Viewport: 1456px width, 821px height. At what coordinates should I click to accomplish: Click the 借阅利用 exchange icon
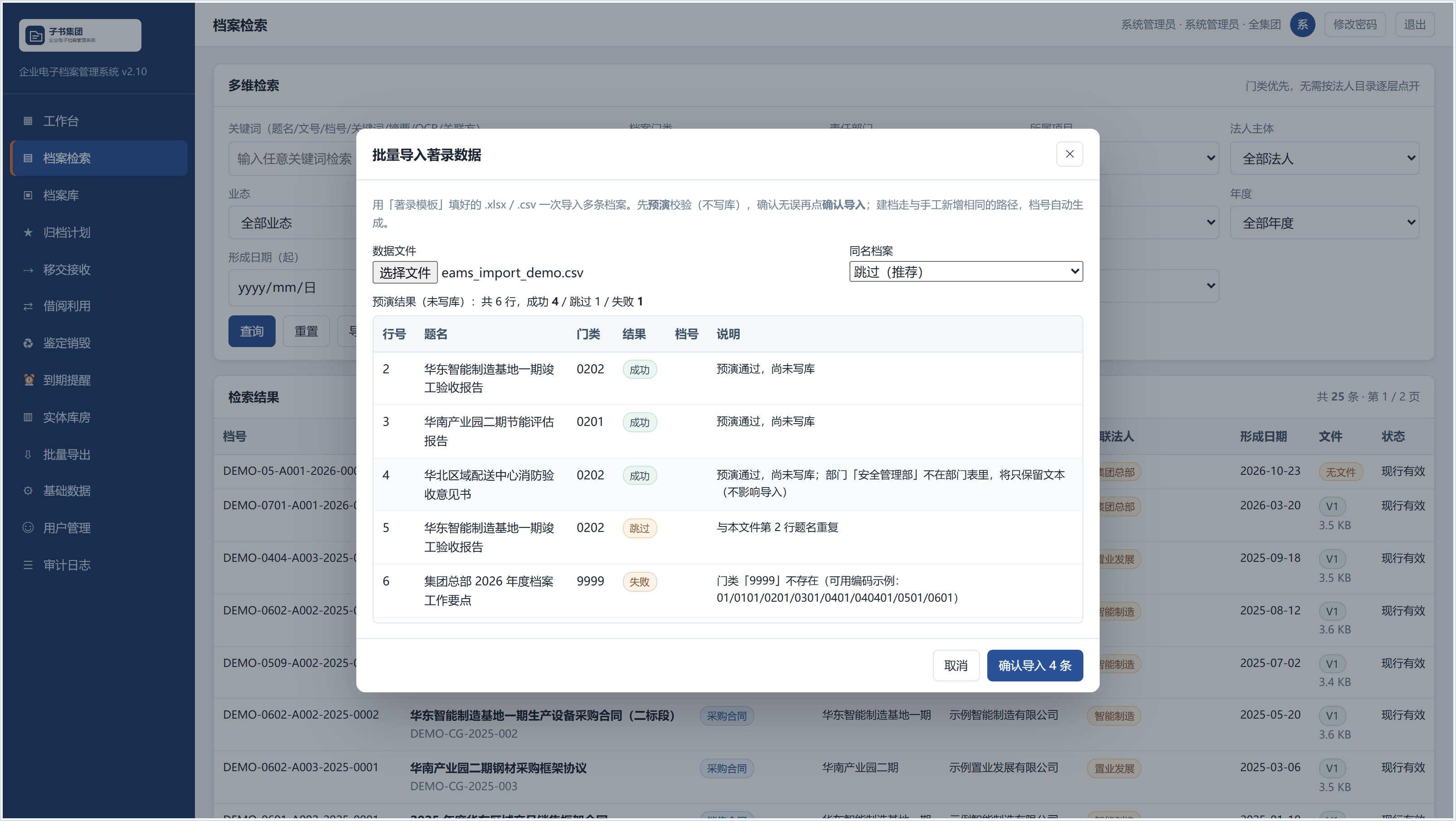(28, 306)
